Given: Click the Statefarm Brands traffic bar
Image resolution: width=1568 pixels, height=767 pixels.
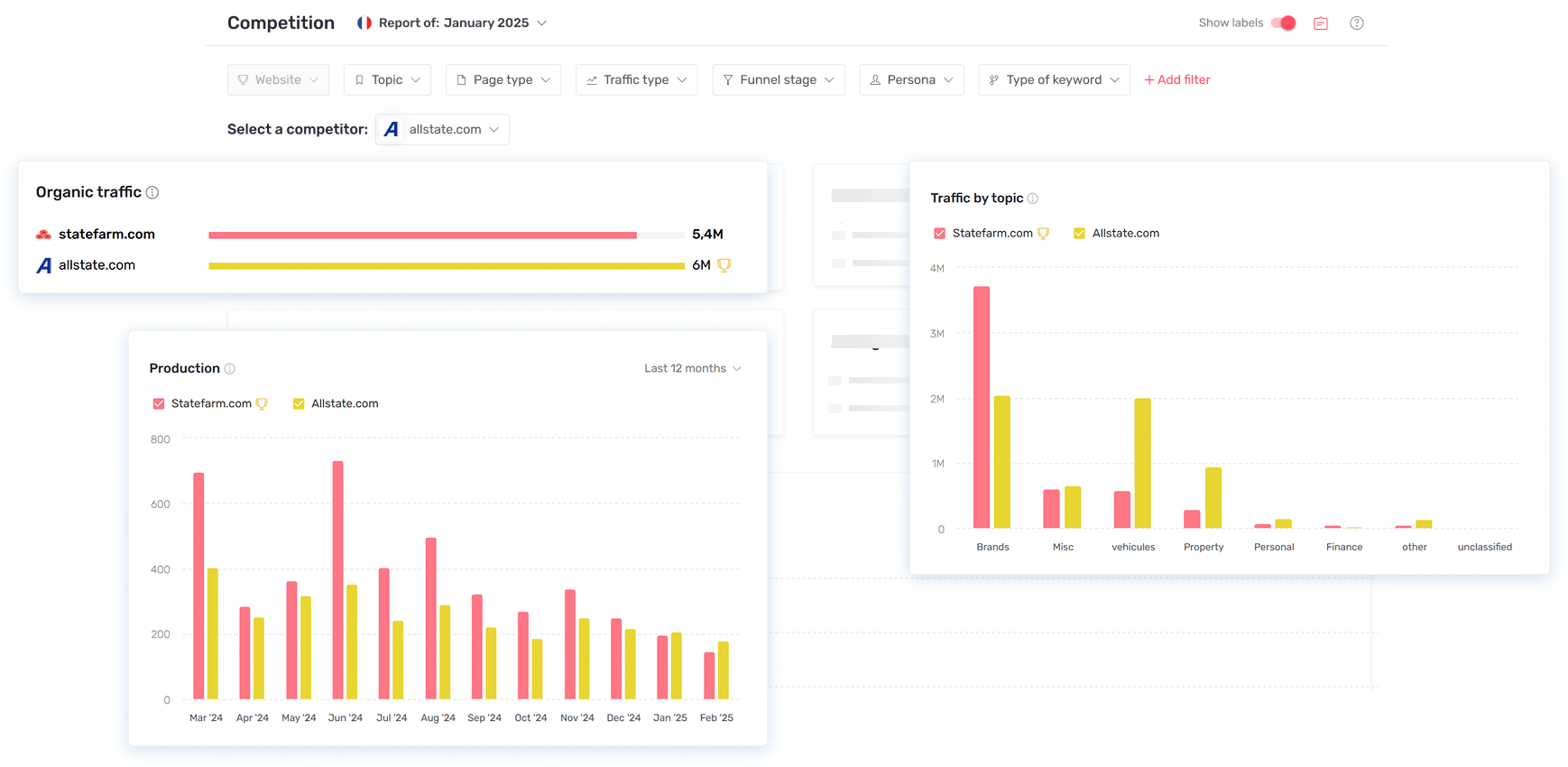Looking at the screenshot, I should tap(982, 407).
